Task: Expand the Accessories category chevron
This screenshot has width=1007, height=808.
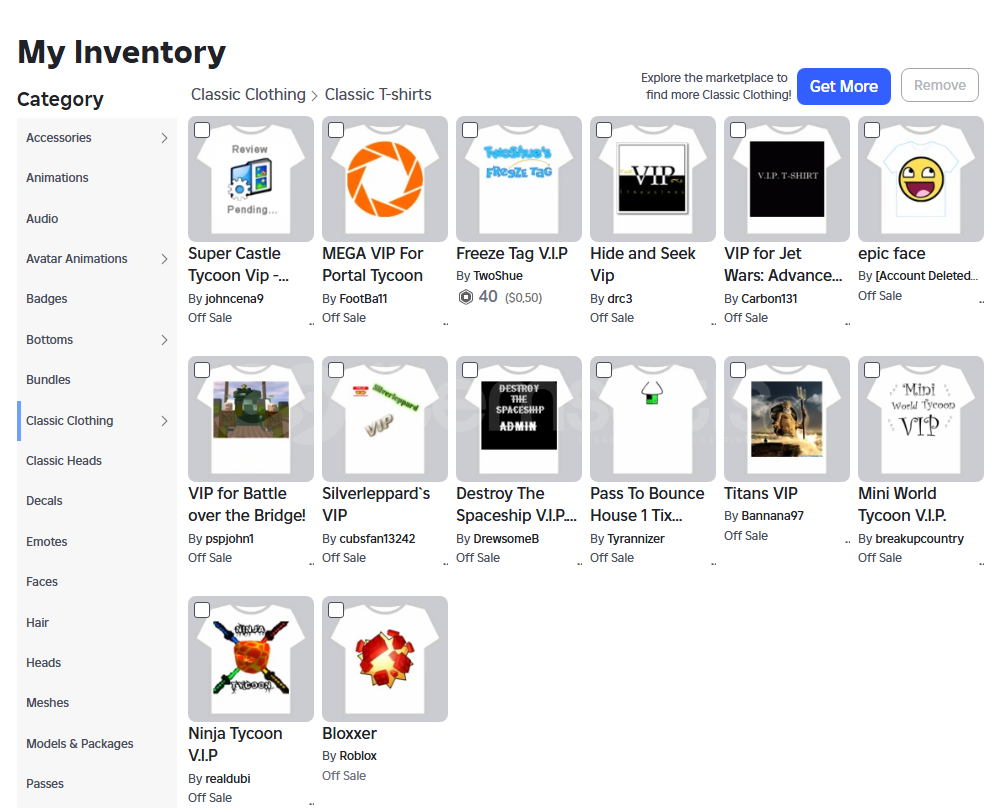Action: point(164,137)
